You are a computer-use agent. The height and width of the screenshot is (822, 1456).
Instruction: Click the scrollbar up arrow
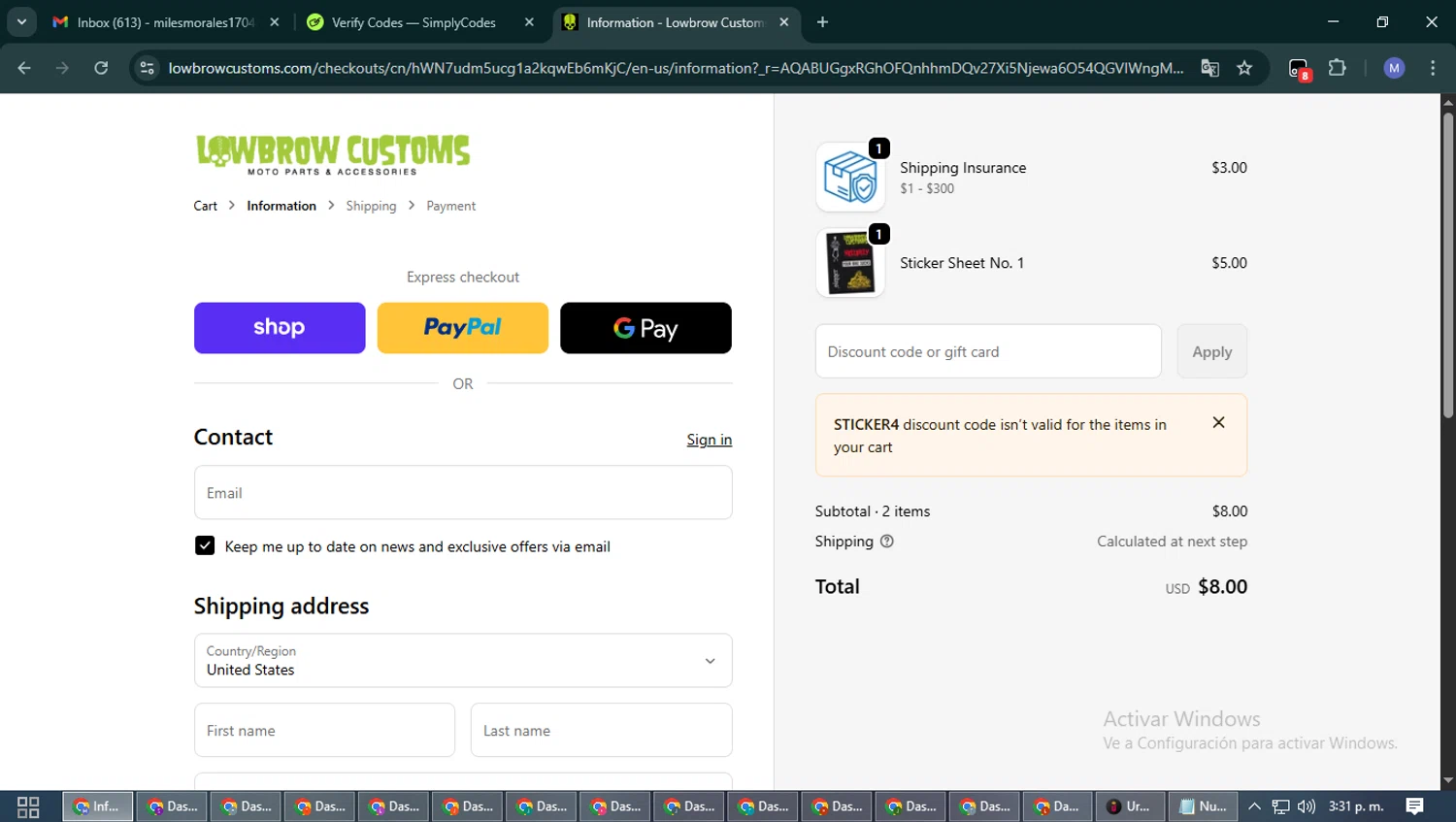coord(1447,101)
